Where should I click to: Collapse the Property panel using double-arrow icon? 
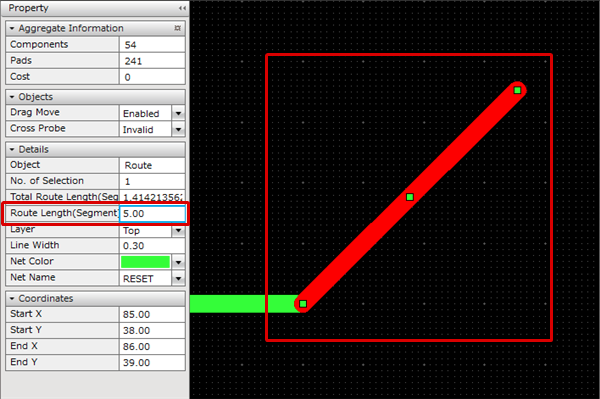click(182, 8)
